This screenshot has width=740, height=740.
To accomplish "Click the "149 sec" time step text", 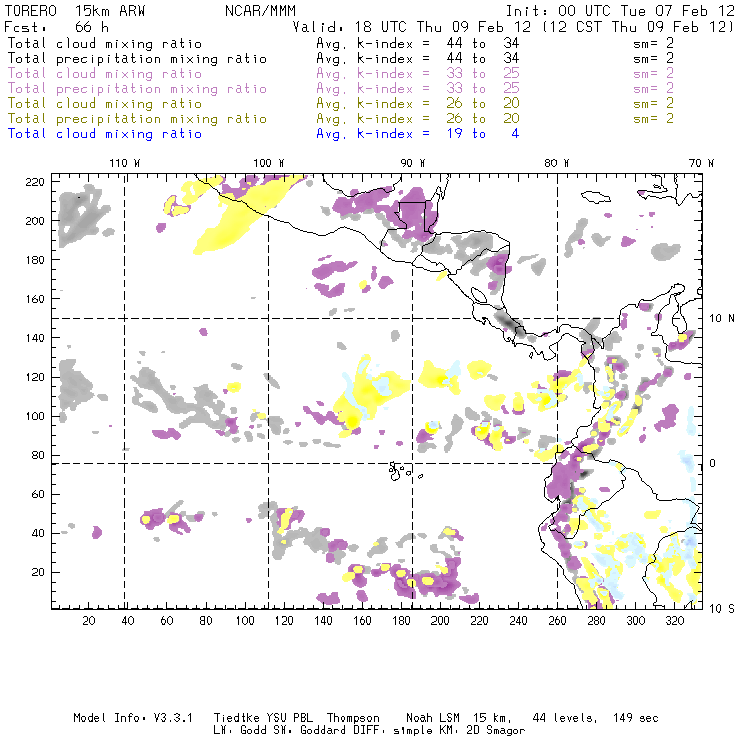I will coord(635,718).
